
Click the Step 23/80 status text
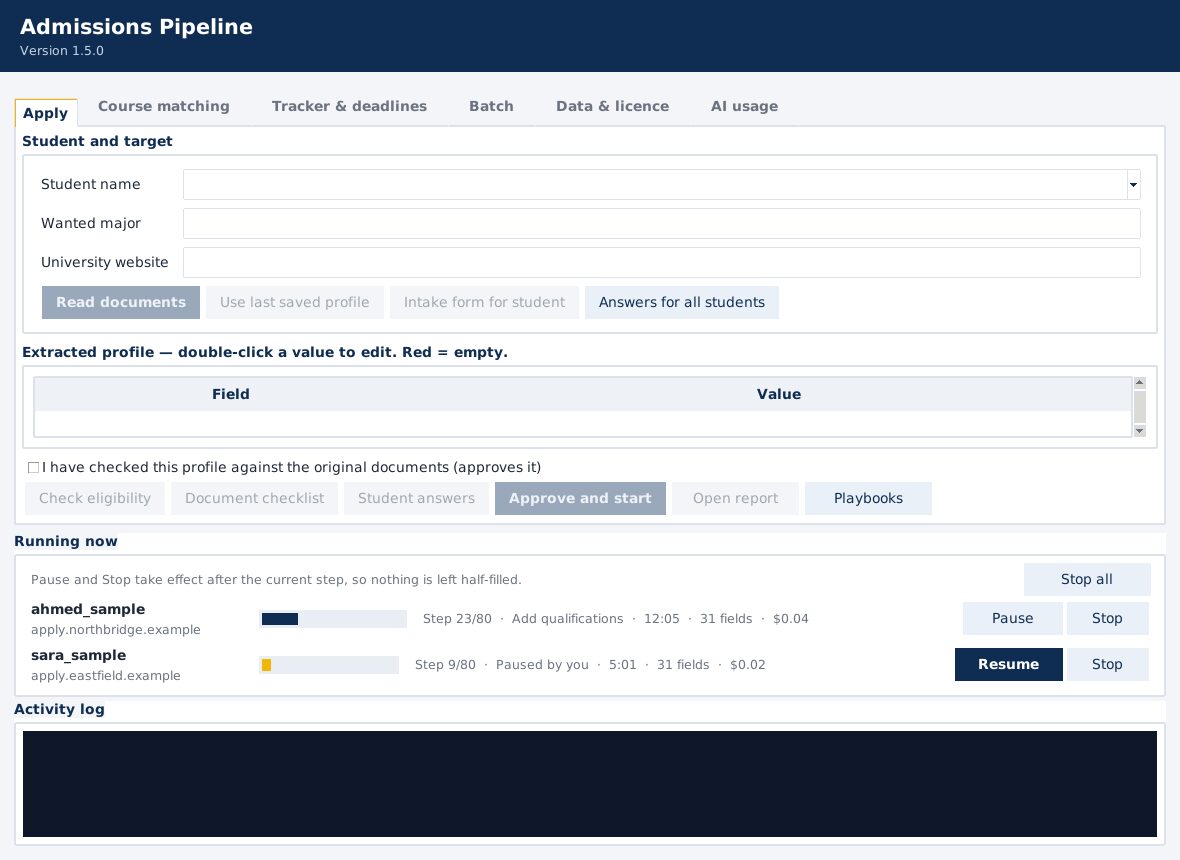pyautogui.click(x=616, y=618)
